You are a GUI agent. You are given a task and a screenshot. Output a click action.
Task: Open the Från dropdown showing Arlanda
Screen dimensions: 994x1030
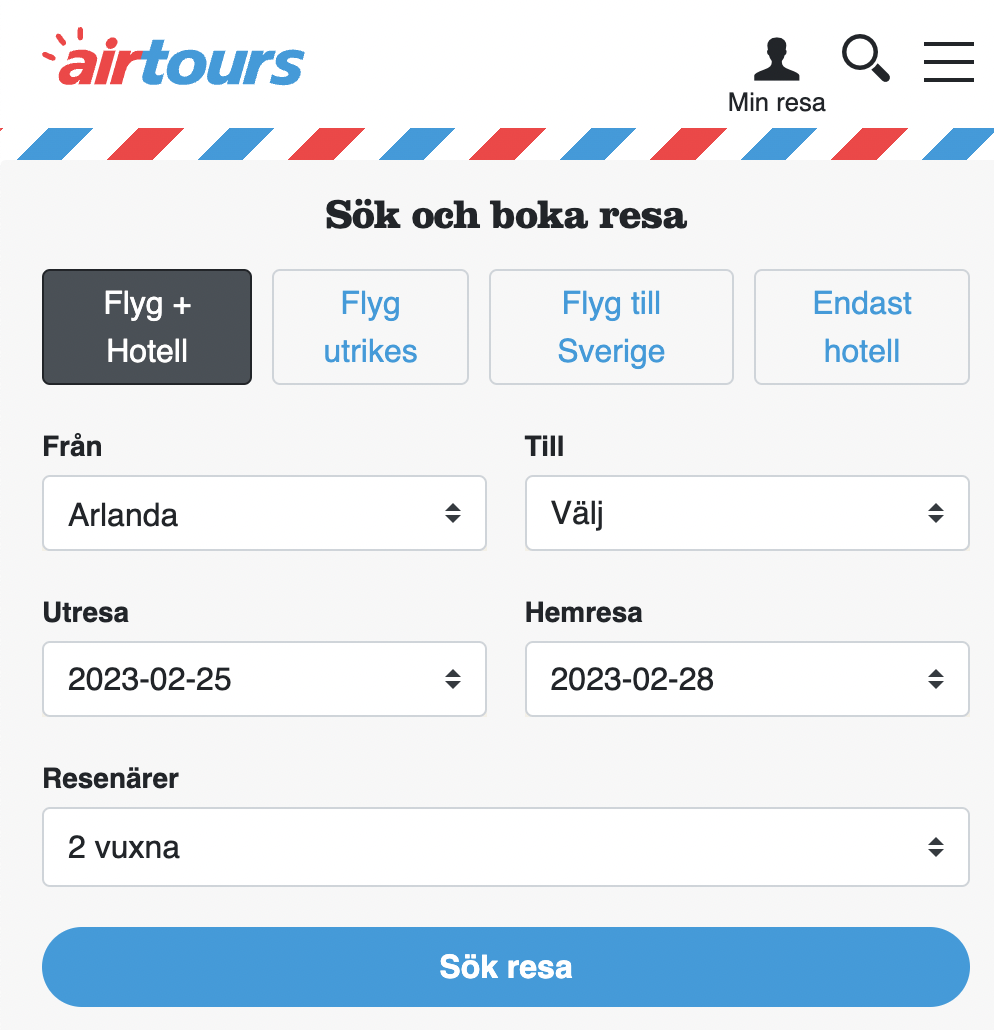[264, 513]
